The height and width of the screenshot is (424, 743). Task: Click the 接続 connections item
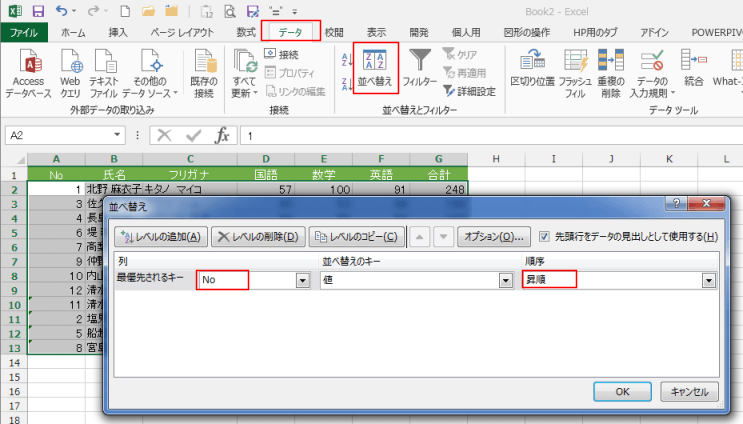coord(282,54)
